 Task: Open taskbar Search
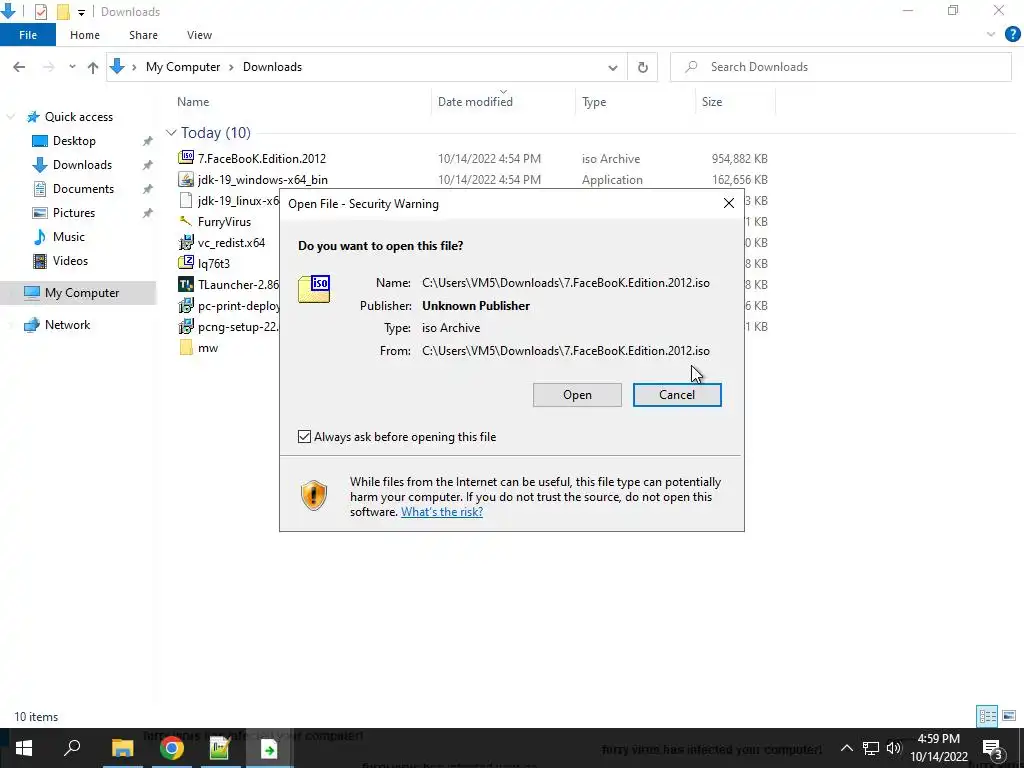click(x=72, y=748)
